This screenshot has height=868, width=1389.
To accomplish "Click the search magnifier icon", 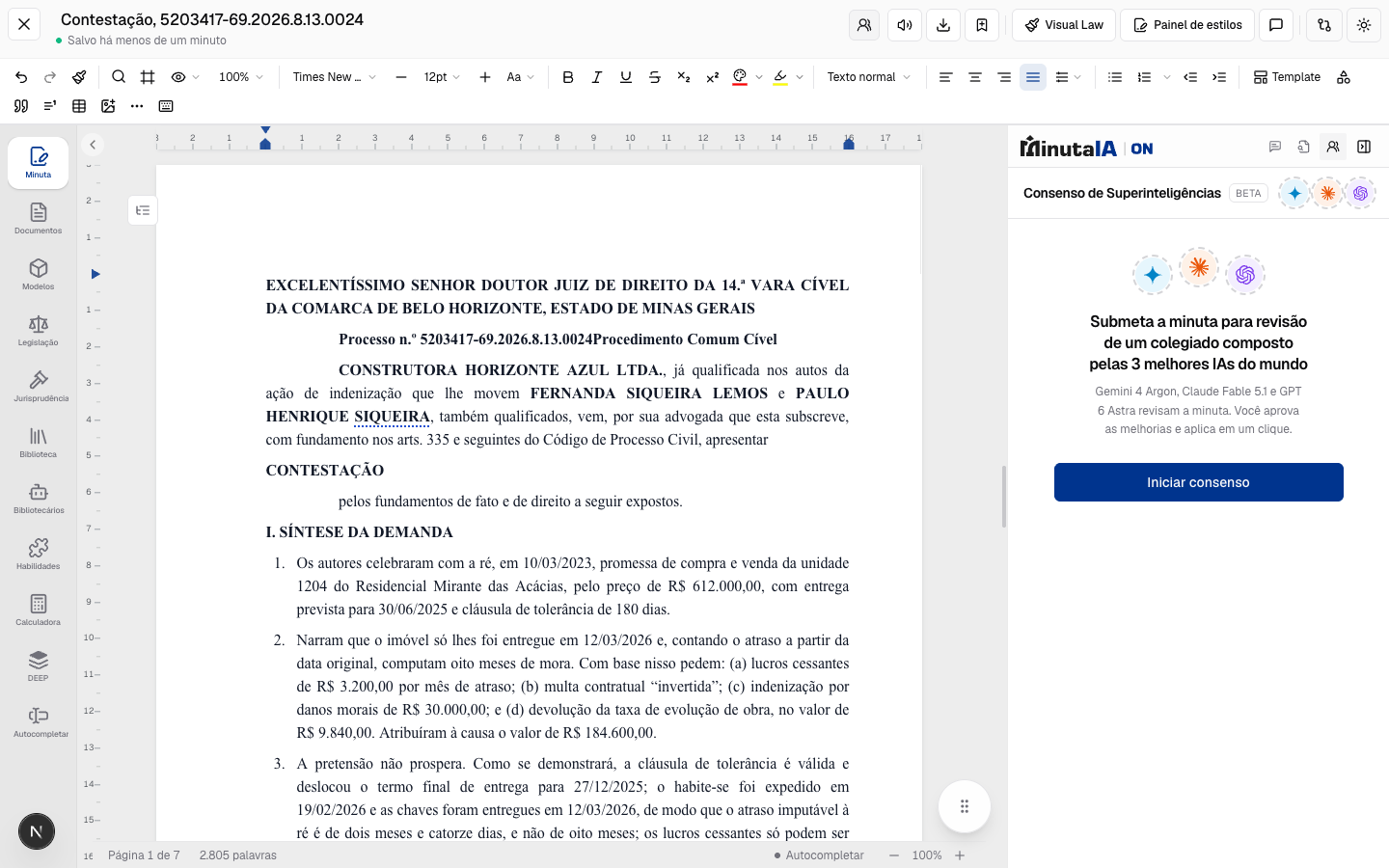I will pyautogui.click(x=119, y=77).
